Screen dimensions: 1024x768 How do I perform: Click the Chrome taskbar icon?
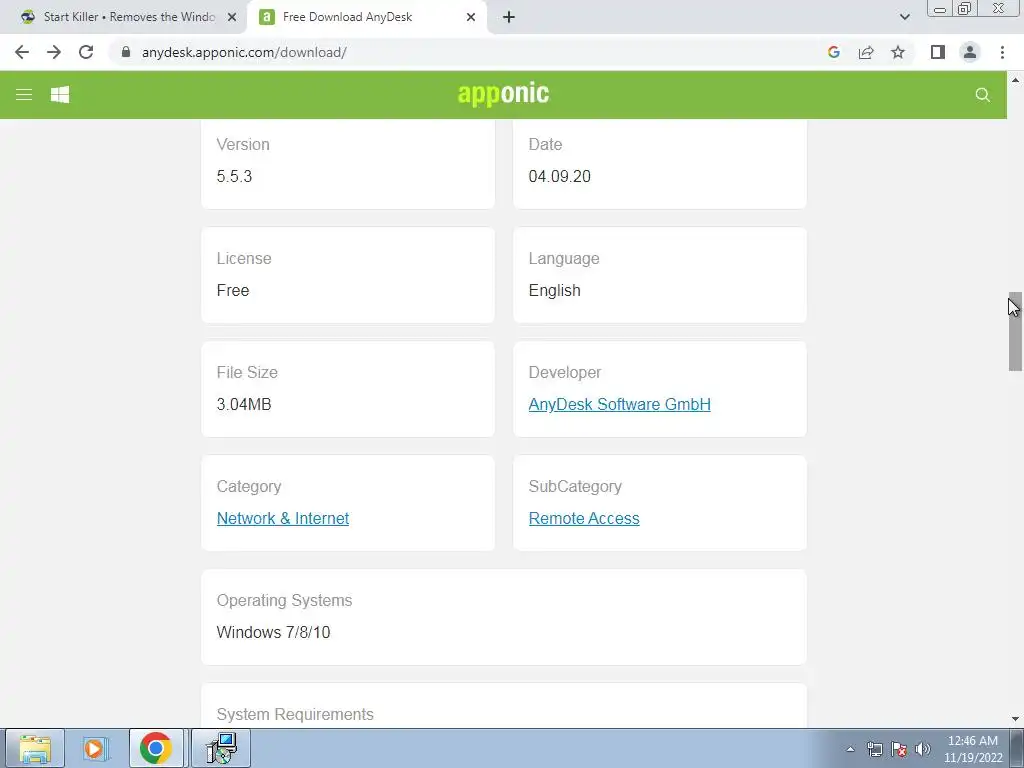point(156,748)
